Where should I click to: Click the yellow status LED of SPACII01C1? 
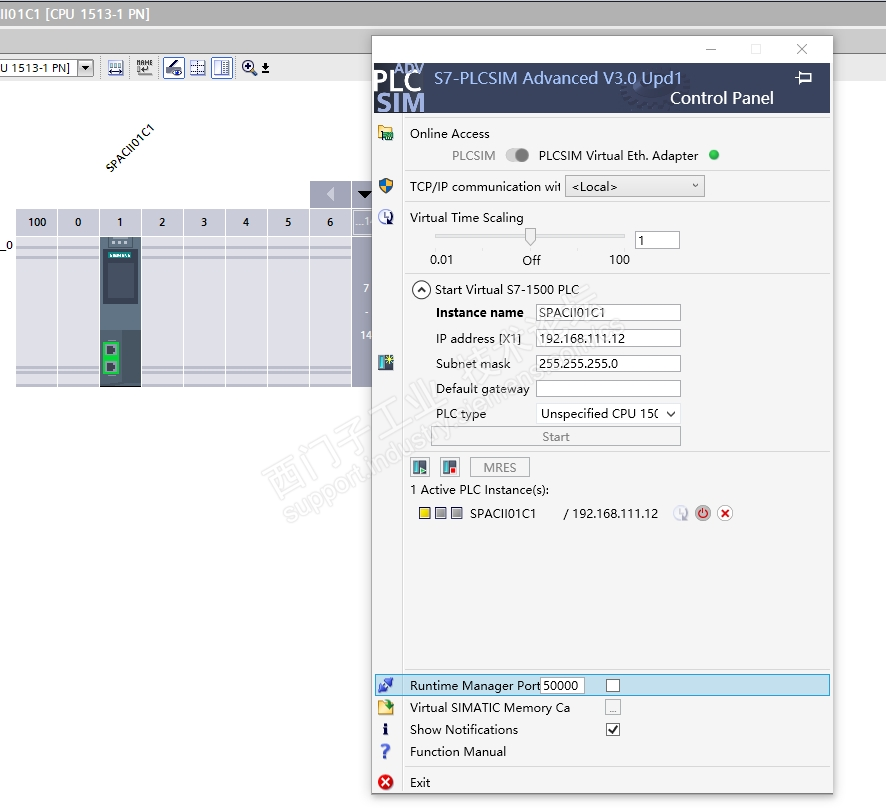click(425, 513)
